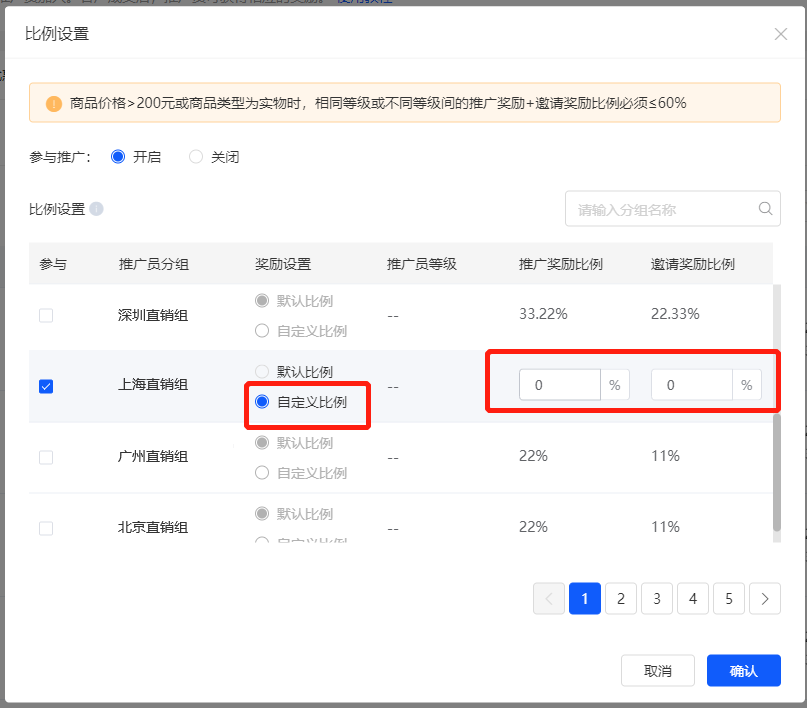
Task: Click the 推广员分组 column header
Action: (x=153, y=264)
